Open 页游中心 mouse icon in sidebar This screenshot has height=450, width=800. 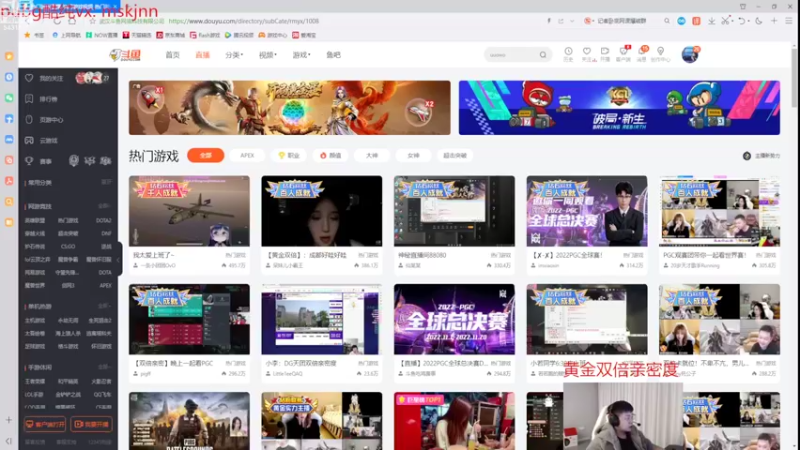[29, 119]
